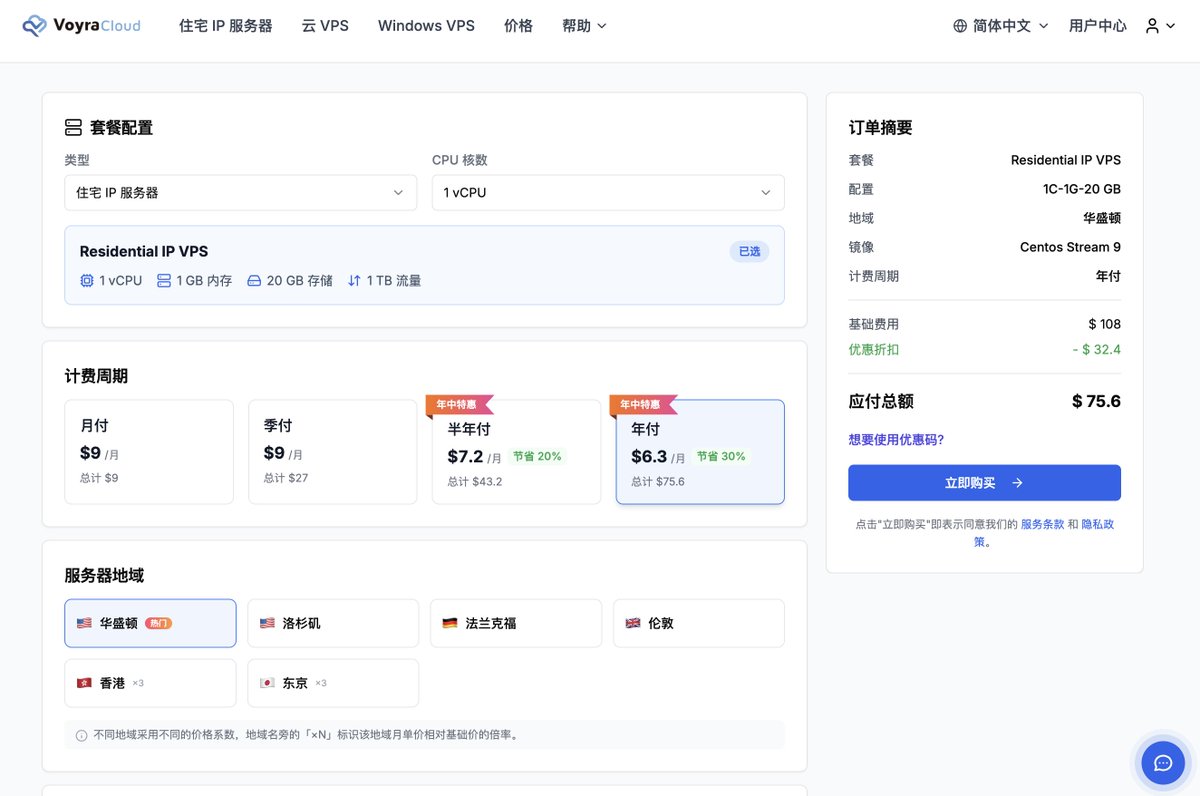The height and width of the screenshot is (796, 1200).
Task: Open the user account avatar icon
Action: pyautogui.click(x=1153, y=26)
